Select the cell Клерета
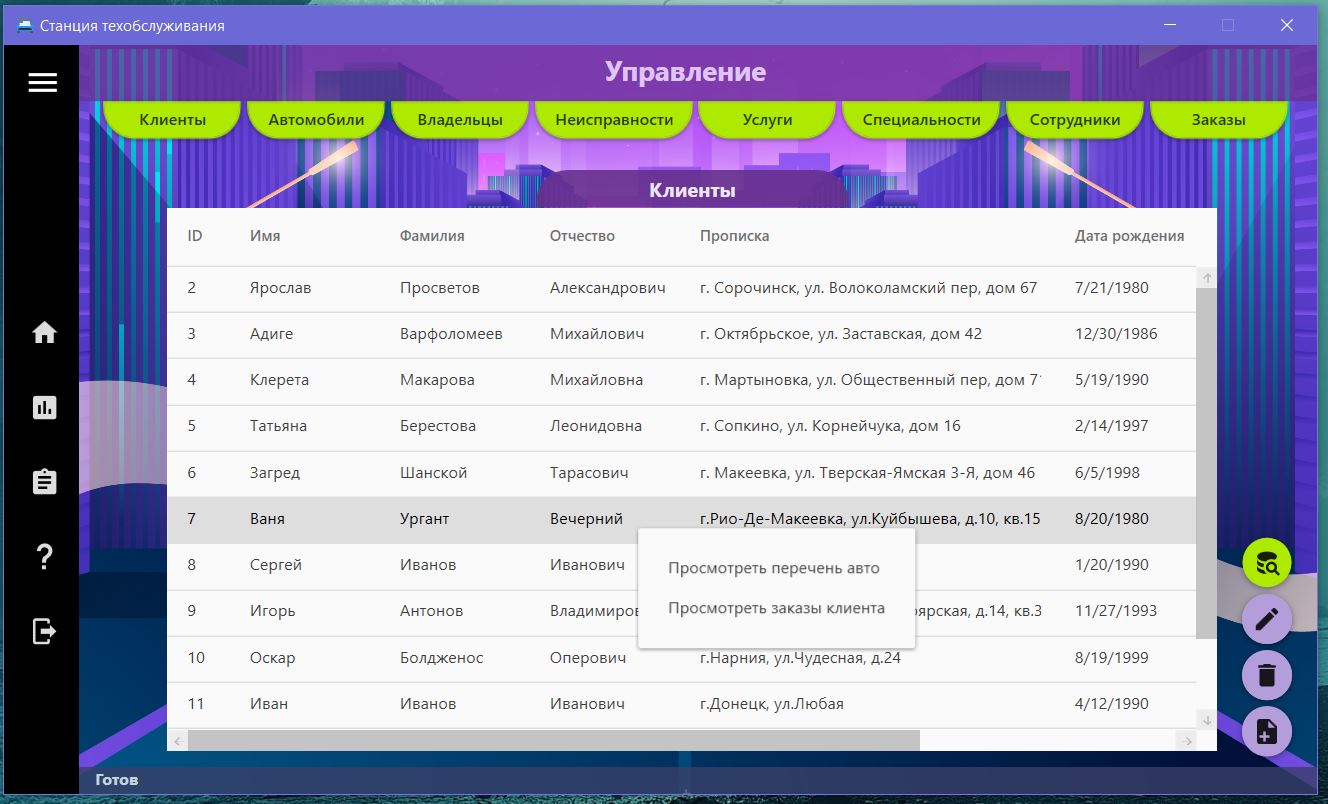This screenshot has height=804, width=1328. [279, 380]
